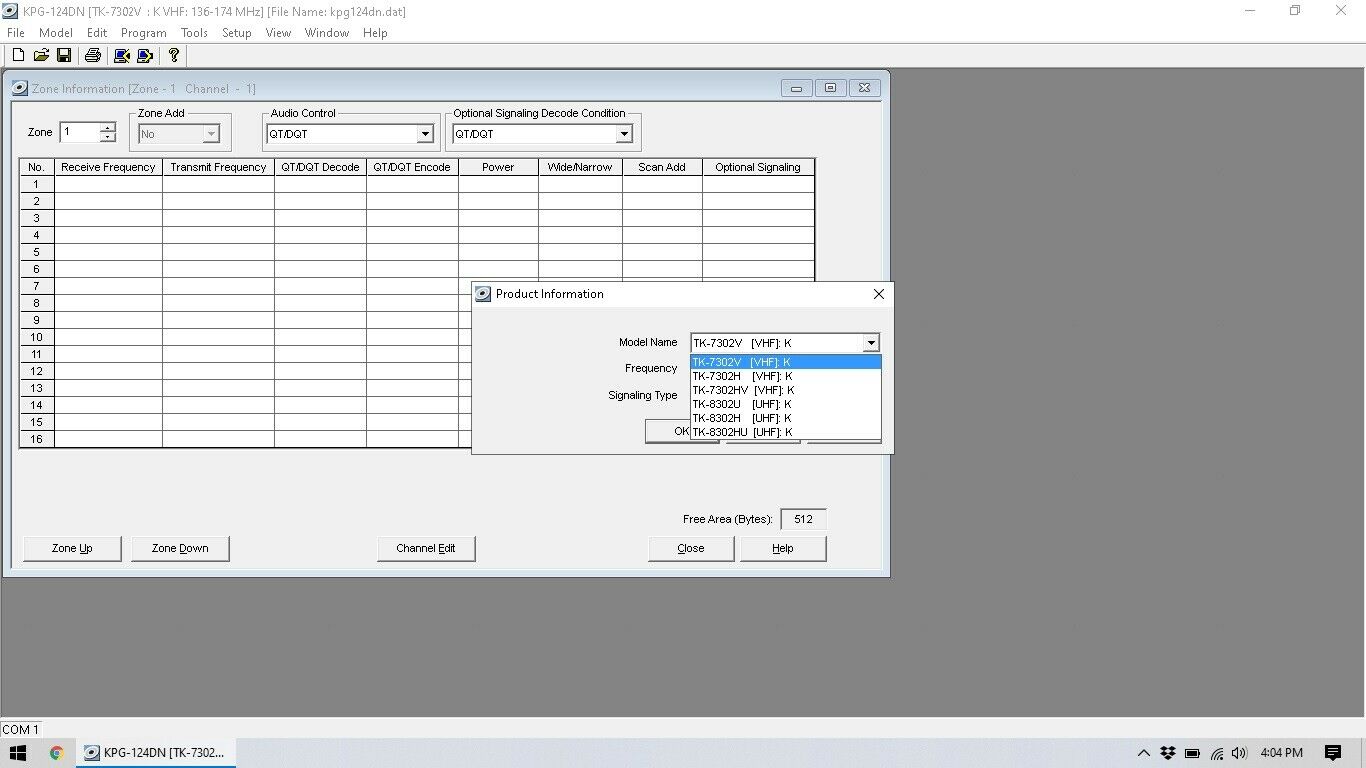Screen dimensions: 1366x768
Task: Open the volume control tray icon
Action: (1240, 753)
